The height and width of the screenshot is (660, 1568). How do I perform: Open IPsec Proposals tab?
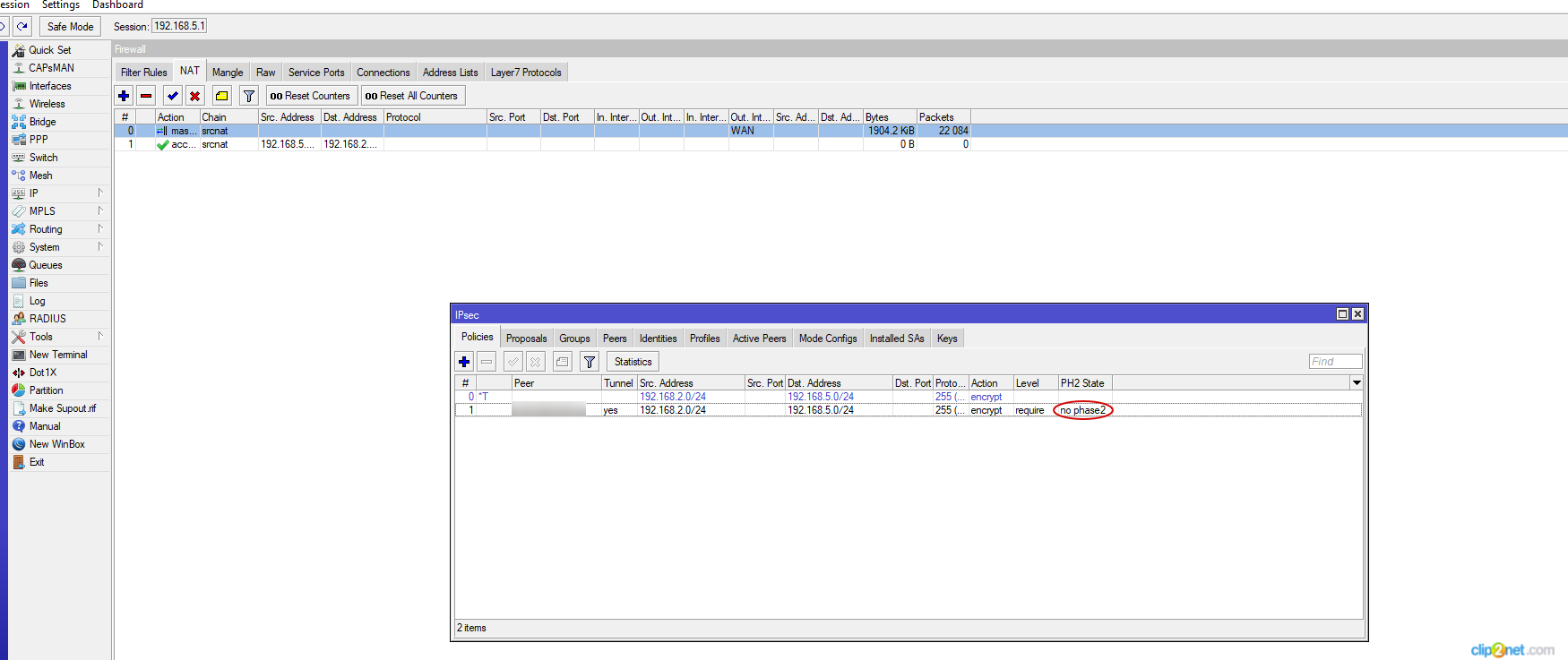[x=526, y=339]
